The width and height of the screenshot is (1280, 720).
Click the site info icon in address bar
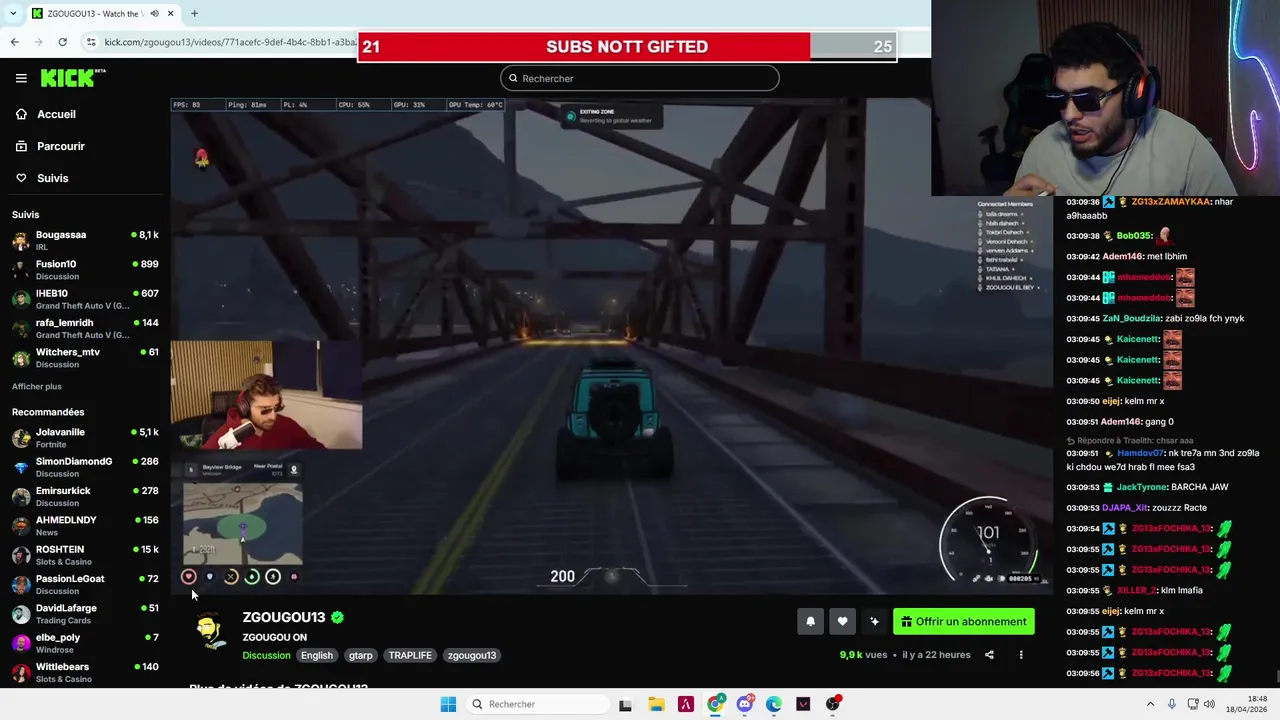91,42
